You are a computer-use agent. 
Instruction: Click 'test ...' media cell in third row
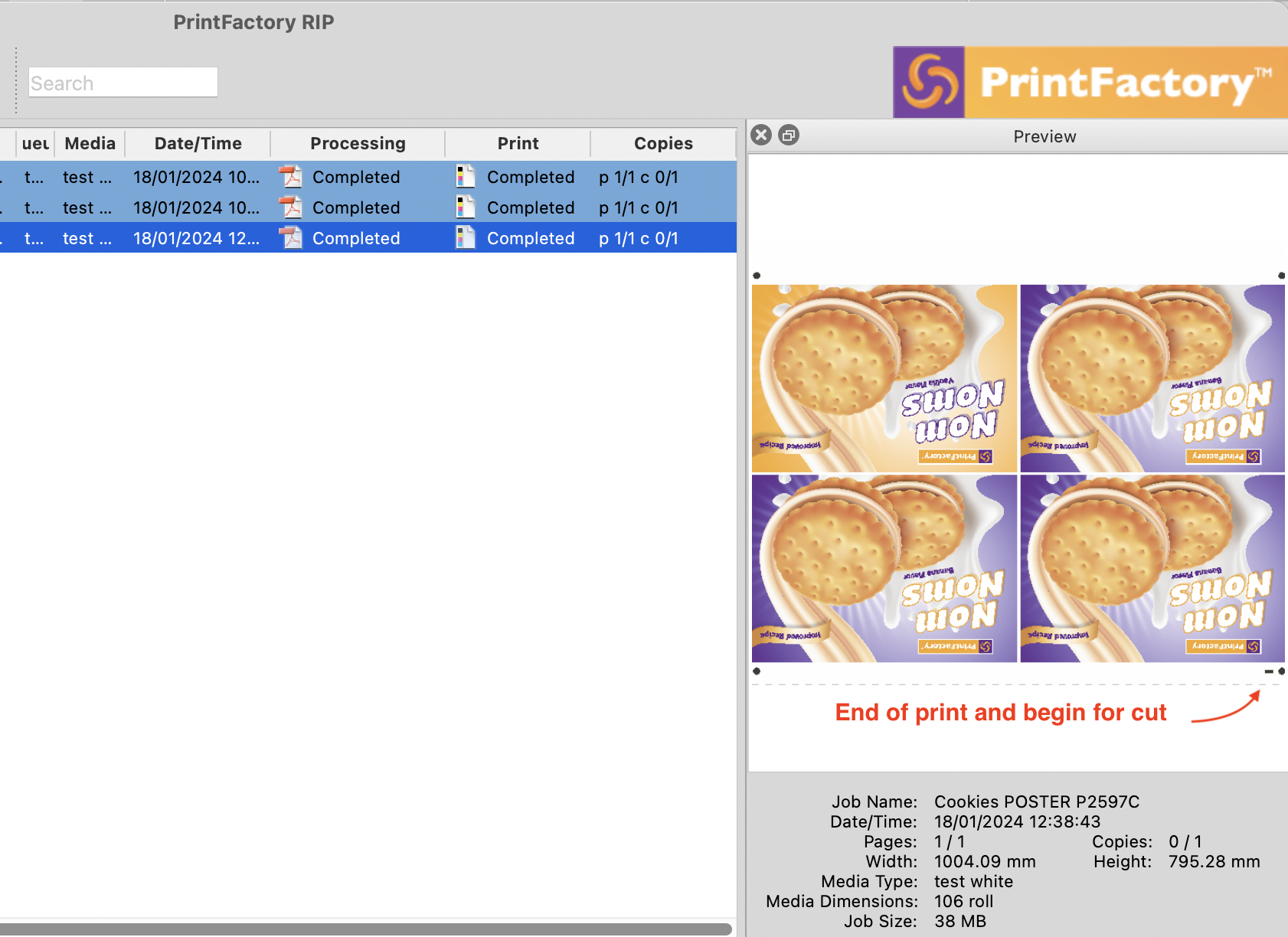87,238
